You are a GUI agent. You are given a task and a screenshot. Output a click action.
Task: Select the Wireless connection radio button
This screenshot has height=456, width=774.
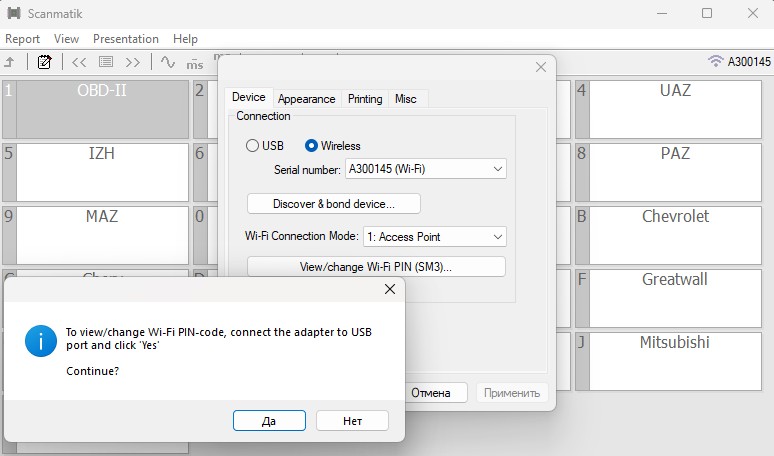[311, 146]
